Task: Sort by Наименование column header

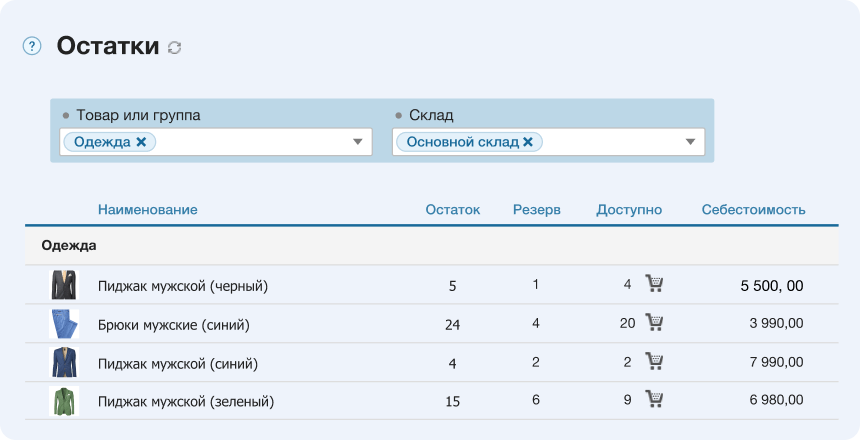Action: click(147, 210)
